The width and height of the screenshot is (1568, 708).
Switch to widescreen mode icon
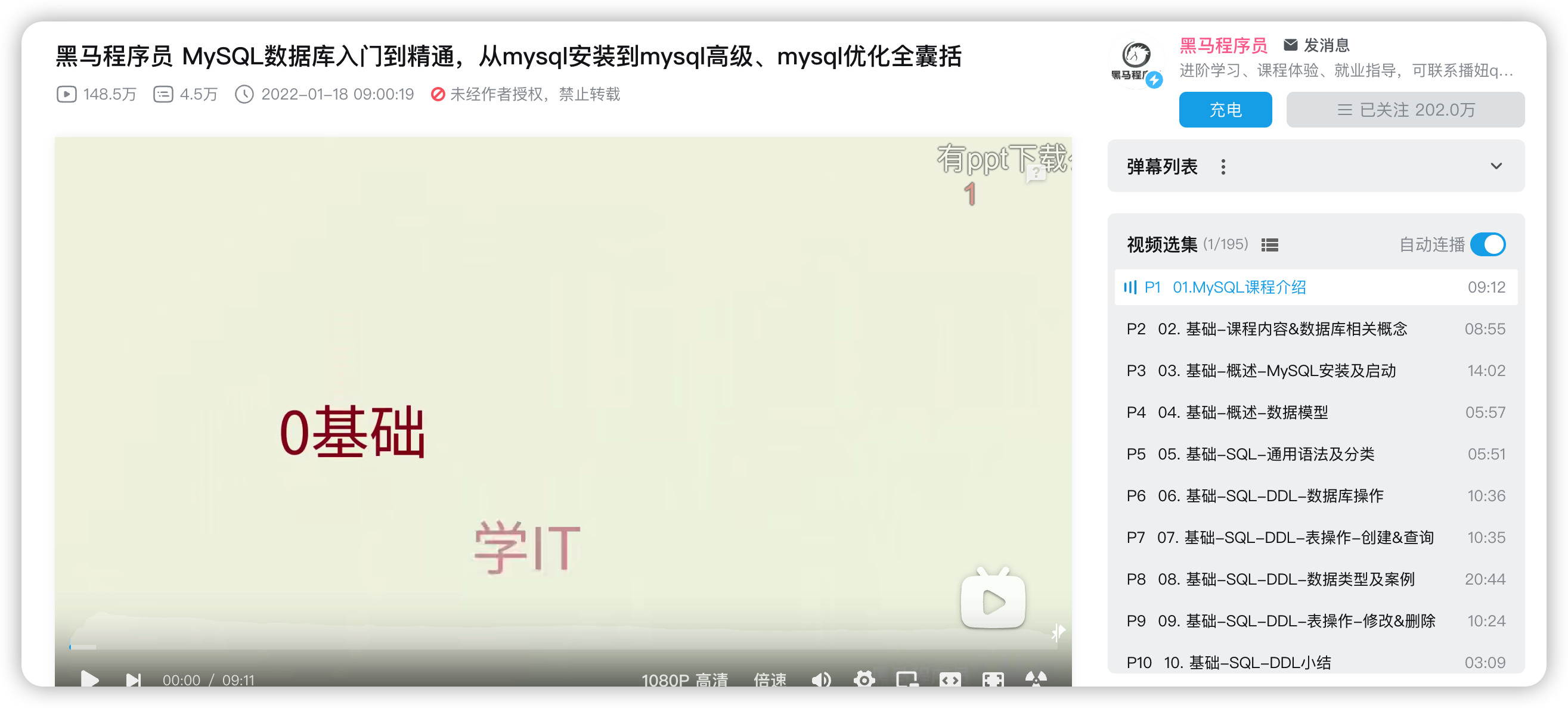pyautogui.click(x=950, y=679)
